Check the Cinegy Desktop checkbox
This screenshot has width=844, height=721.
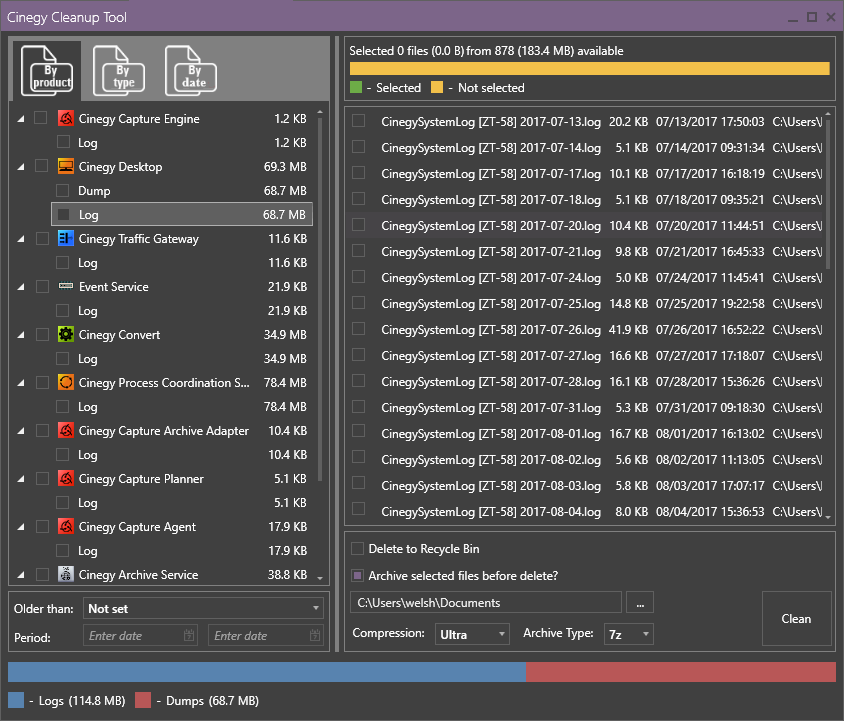coord(41,166)
